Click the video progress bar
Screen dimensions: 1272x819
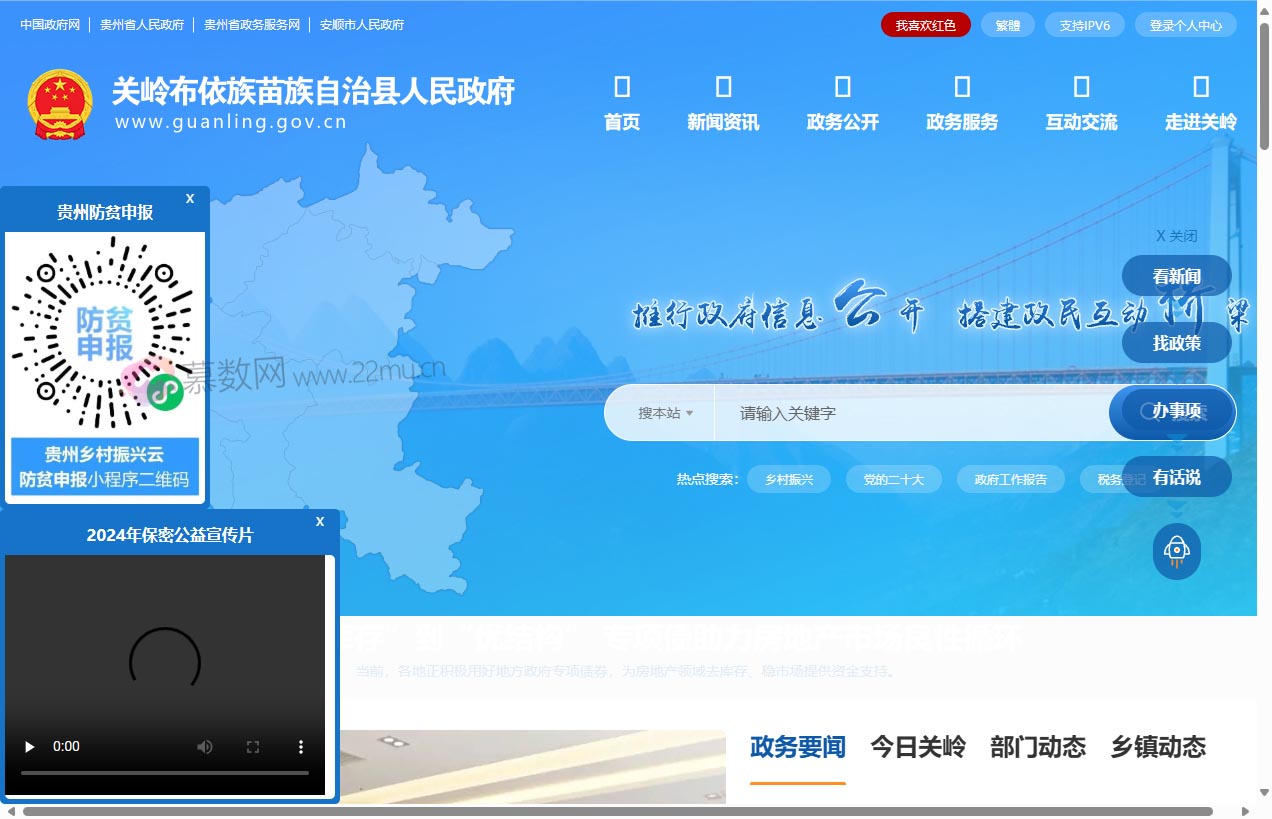point(165,770)
